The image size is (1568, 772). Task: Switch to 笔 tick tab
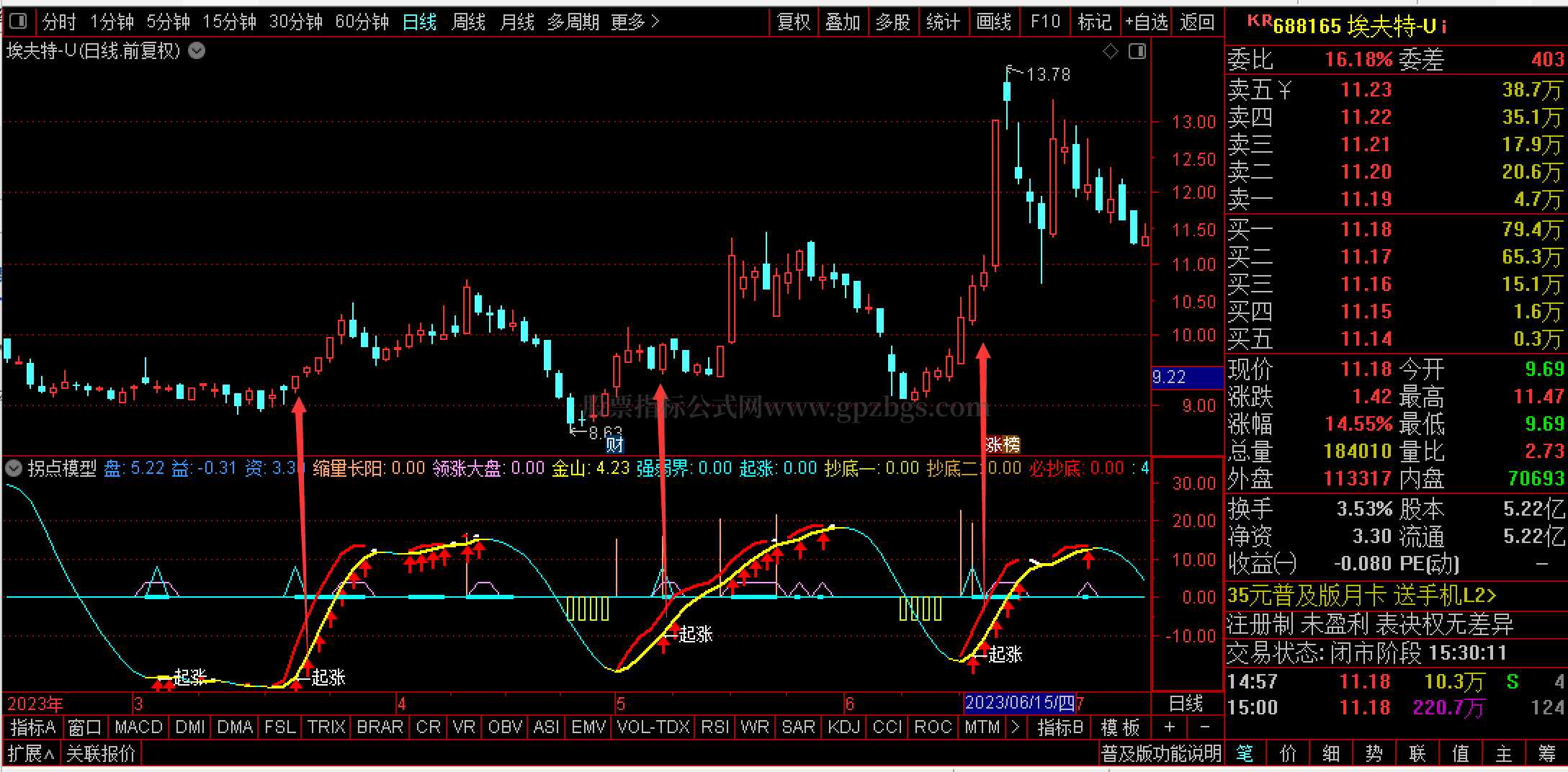1244,754
